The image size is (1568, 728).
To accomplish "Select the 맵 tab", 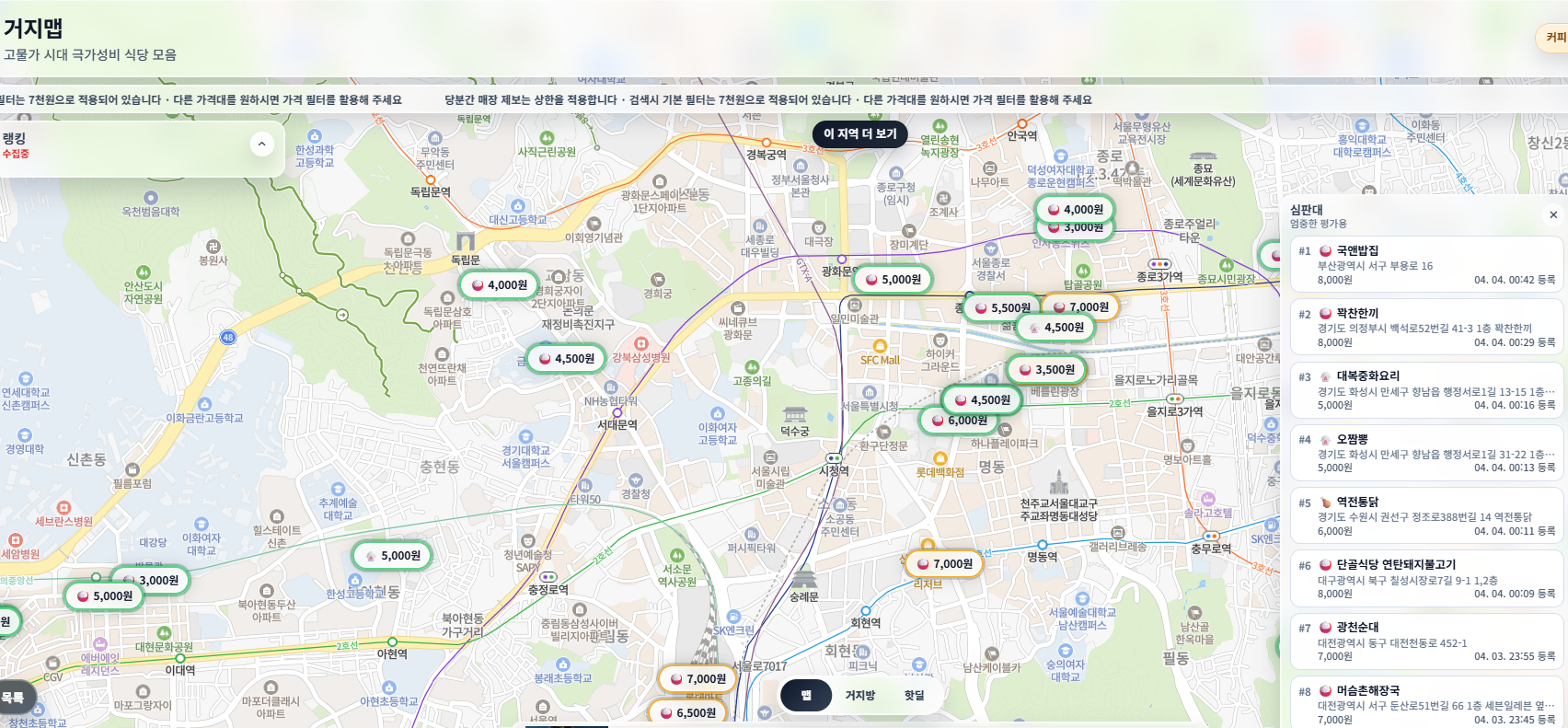I will tap(806, 696).
